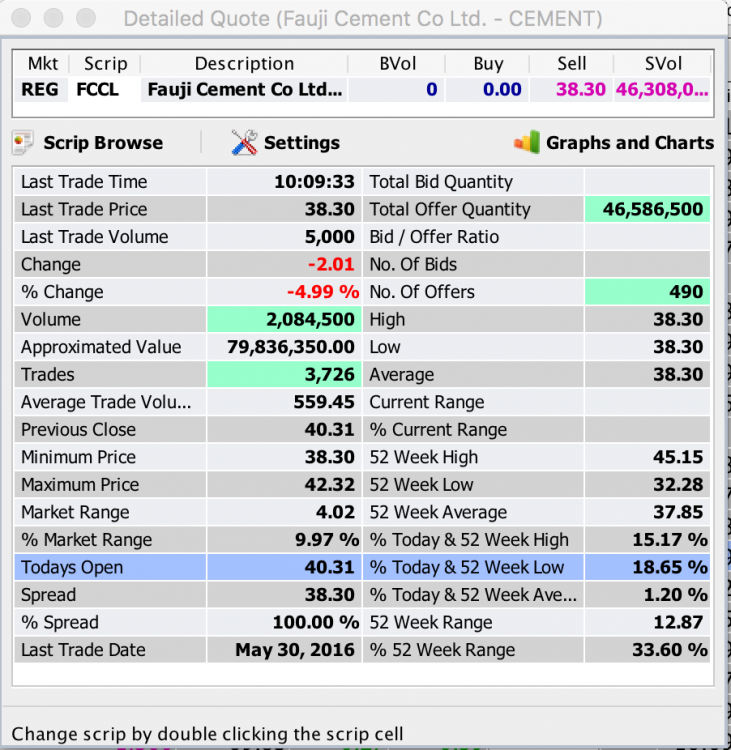Click the Description column header
Image resolution: width=731 pixels, height=750 pixels.
click(244, 63)
